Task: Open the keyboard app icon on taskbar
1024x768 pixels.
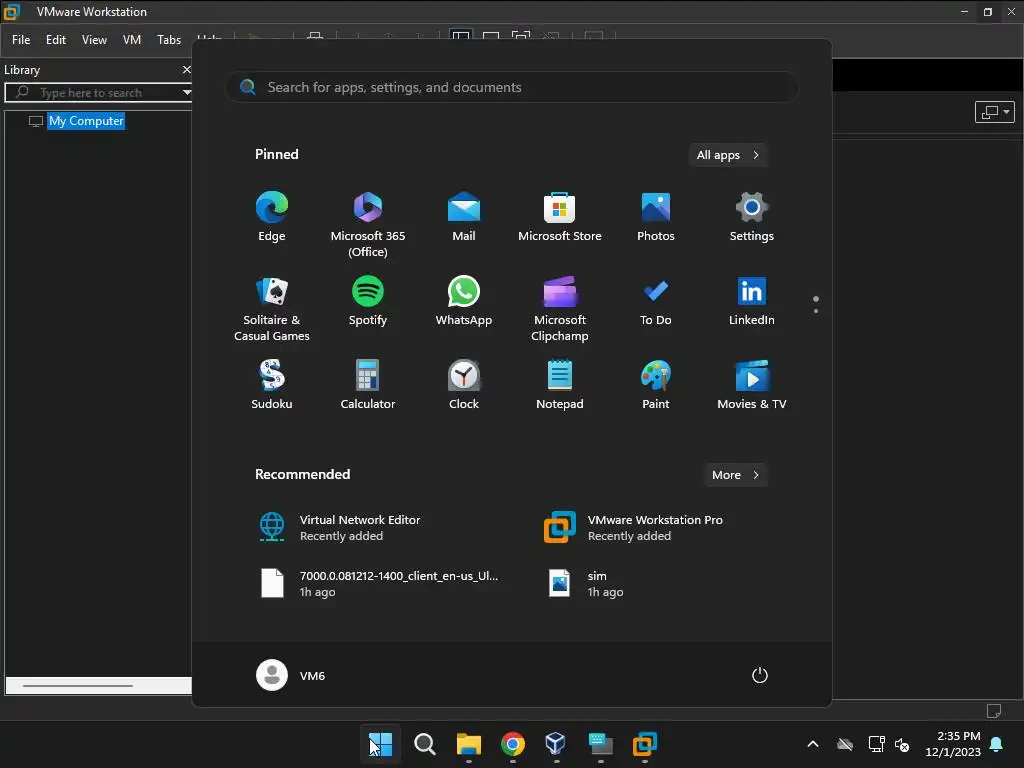Action: click(x=600, y=744)
